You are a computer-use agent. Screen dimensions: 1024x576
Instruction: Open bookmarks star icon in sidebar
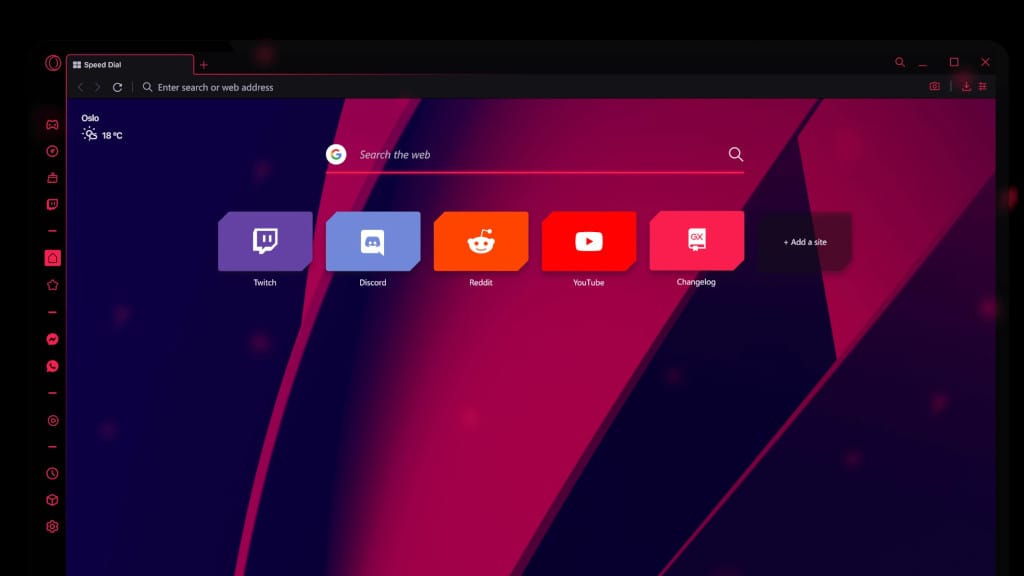click(52, 285)
